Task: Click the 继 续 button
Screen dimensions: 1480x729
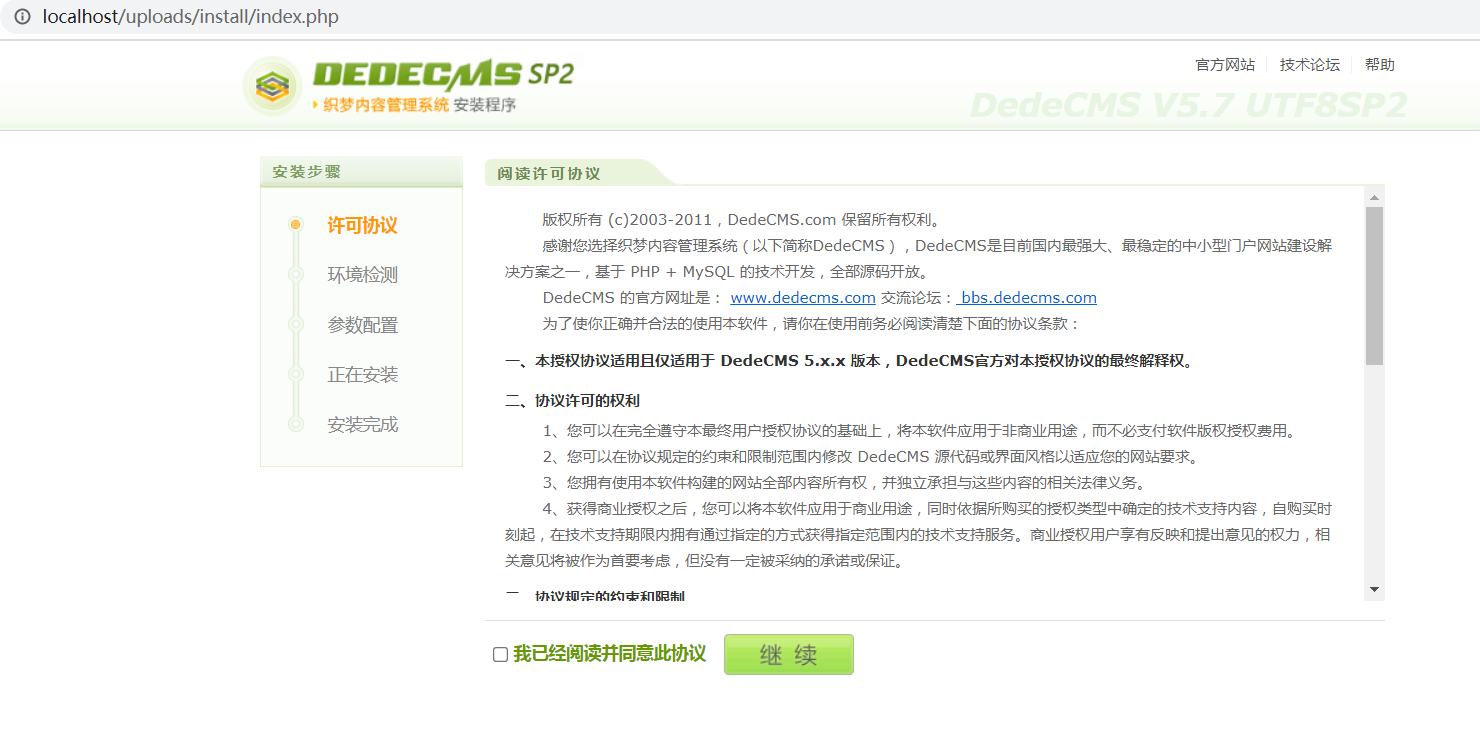Action: coord(788,654)
